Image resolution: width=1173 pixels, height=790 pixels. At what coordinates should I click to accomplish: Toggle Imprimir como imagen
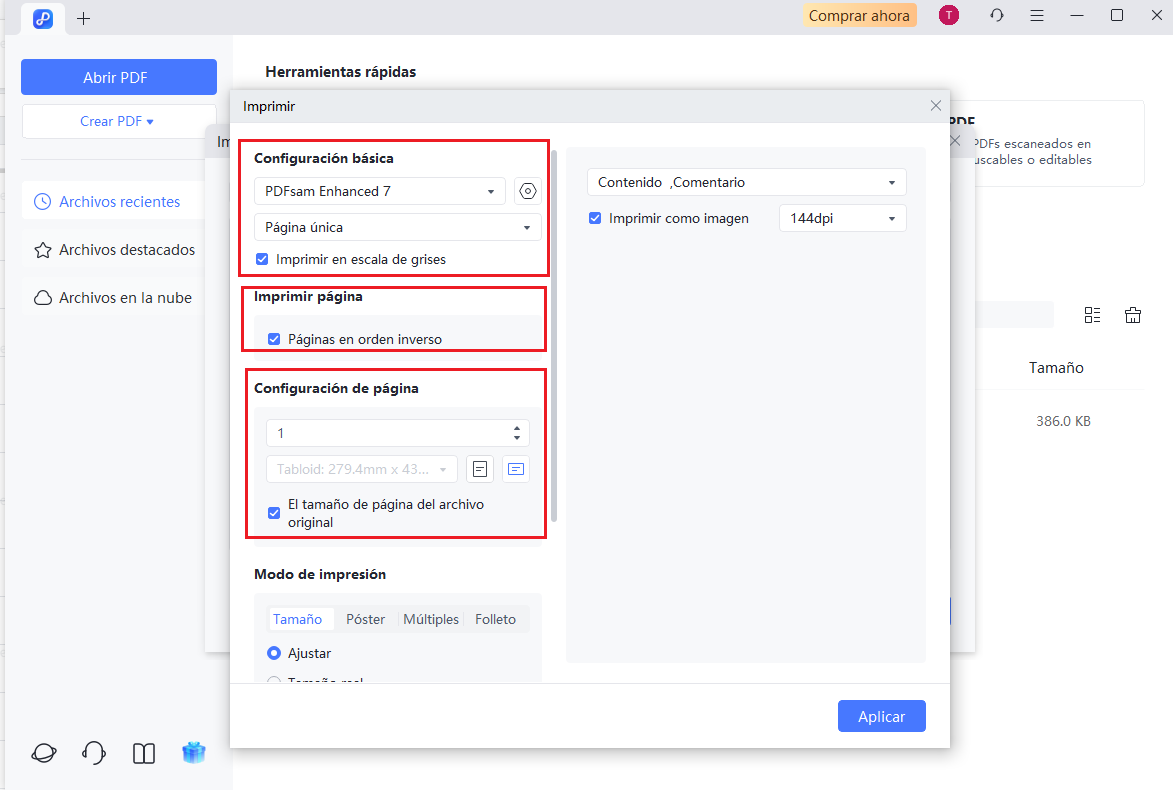coord(595,217)
